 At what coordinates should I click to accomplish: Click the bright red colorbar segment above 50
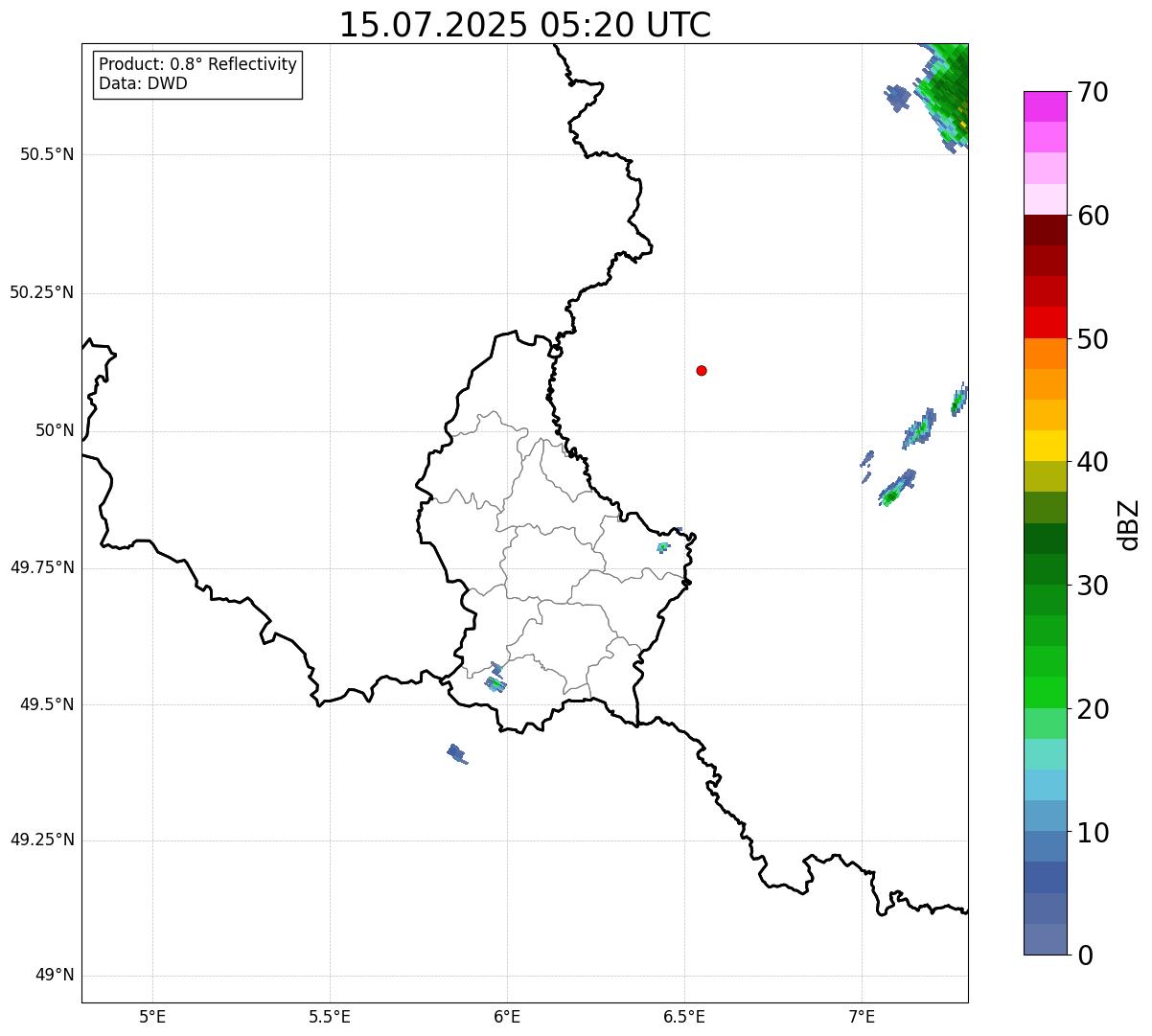pyautogui.click(x=1045, y=322)
